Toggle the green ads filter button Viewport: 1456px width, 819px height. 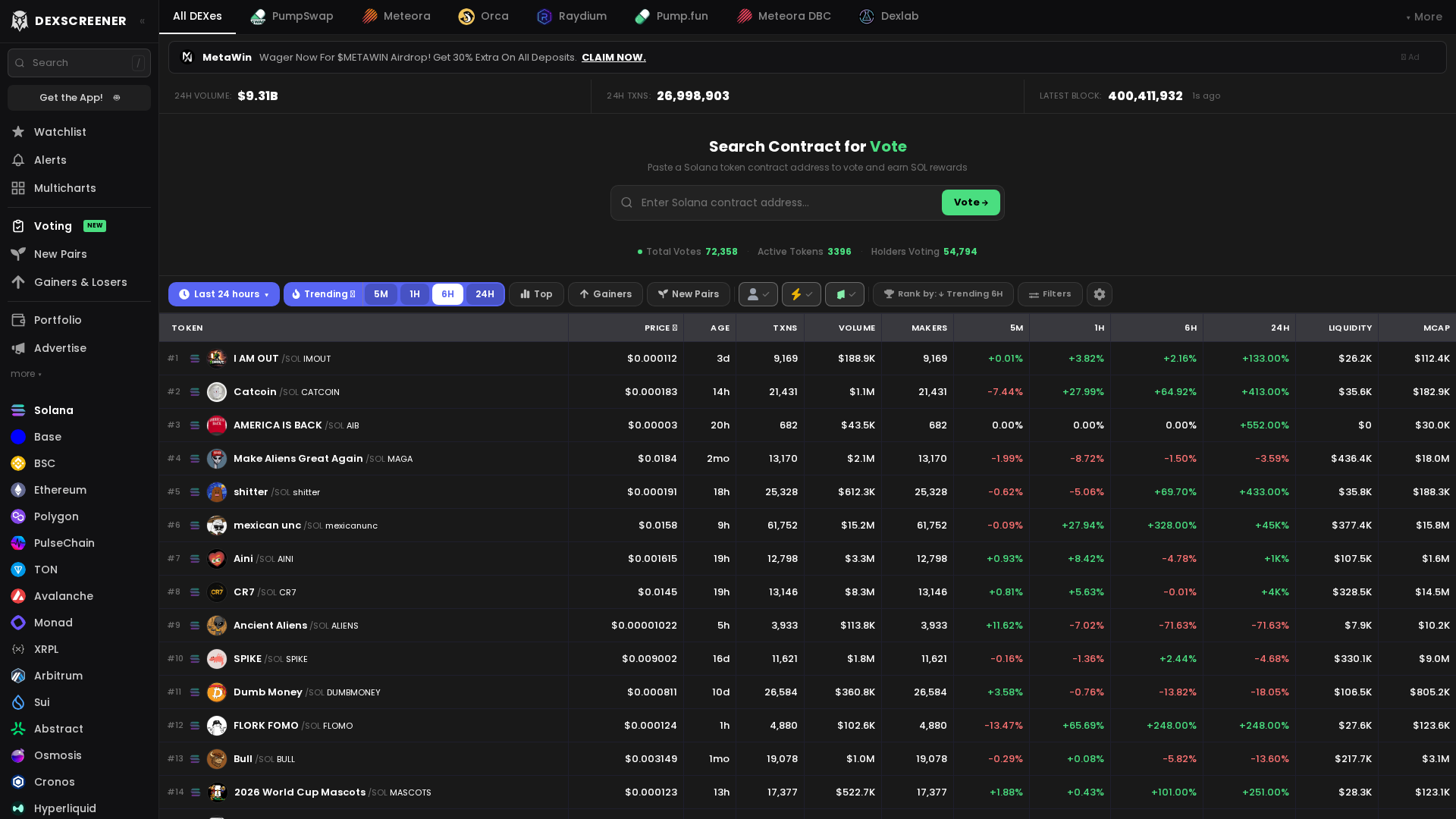(x=845, y=294)
